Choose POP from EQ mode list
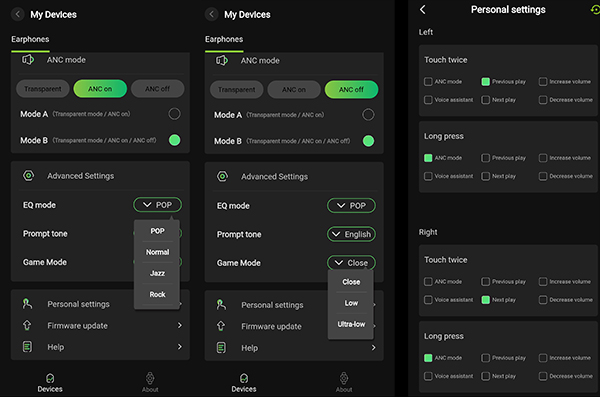 157,231
